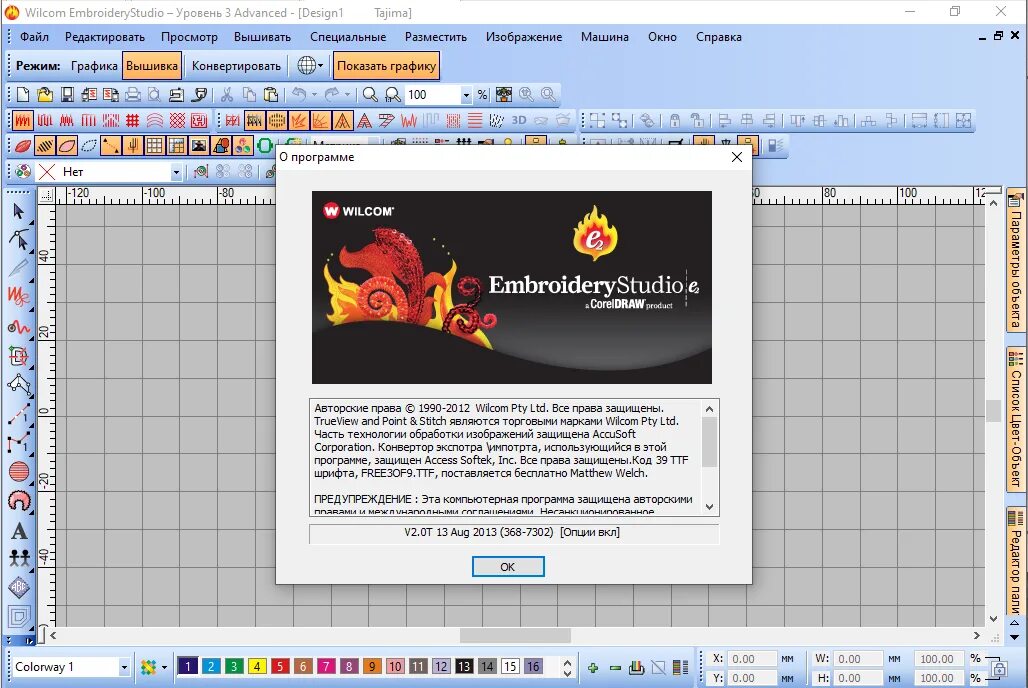Expand the globe language dropdown

321,66
